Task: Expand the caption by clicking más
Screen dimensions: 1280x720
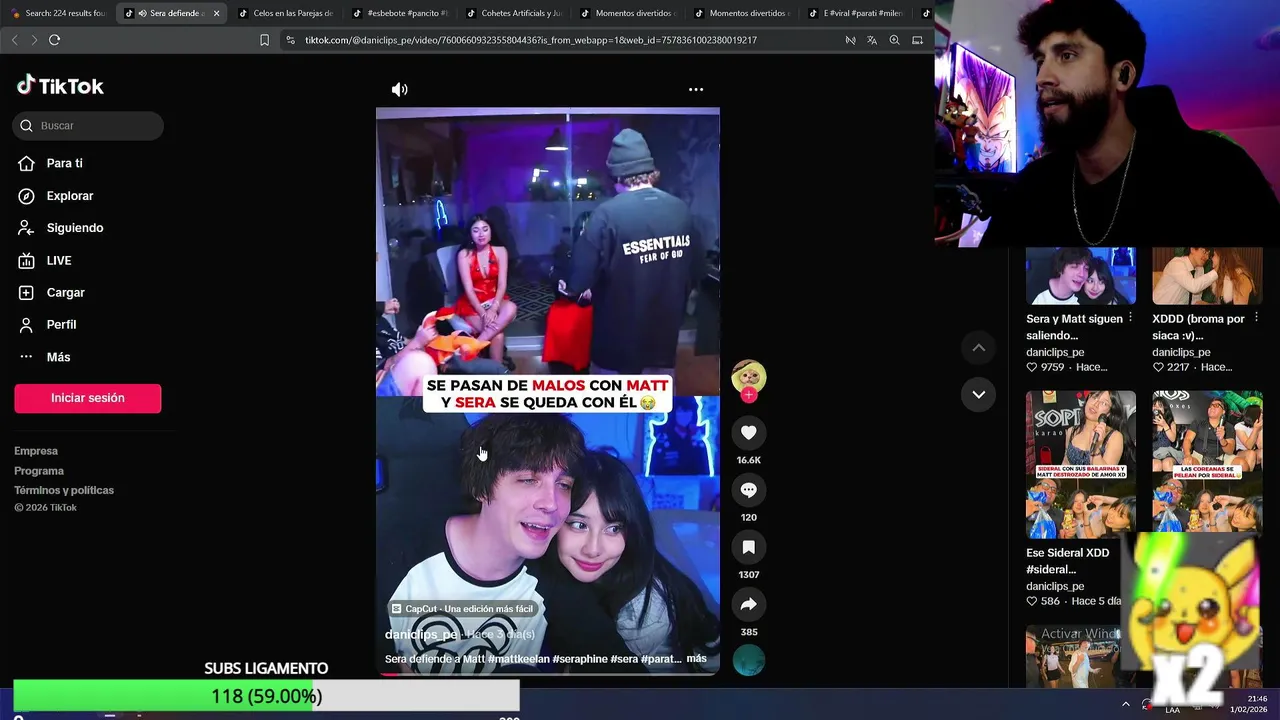Action: (x=696, y=658)
